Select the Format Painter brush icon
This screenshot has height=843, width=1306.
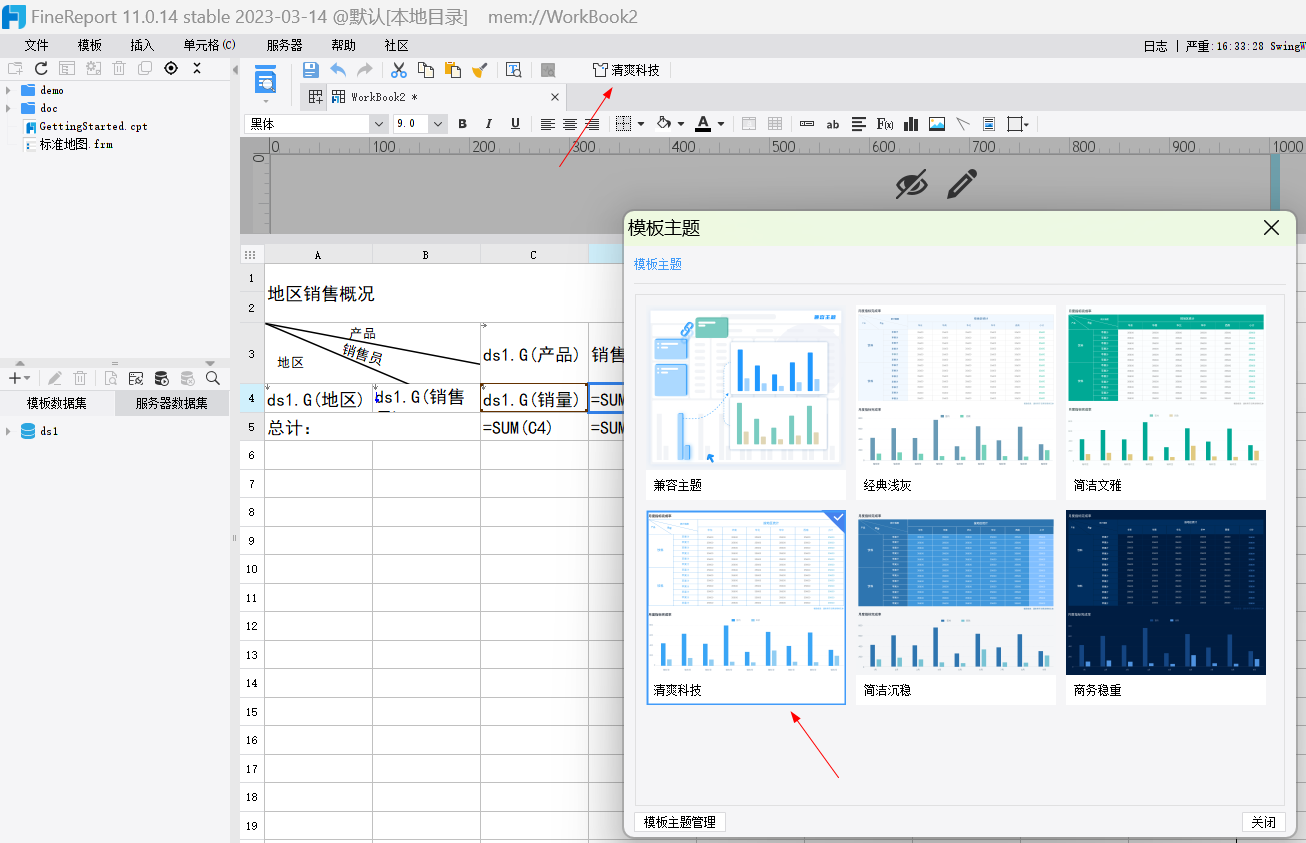tap(480, 70)
